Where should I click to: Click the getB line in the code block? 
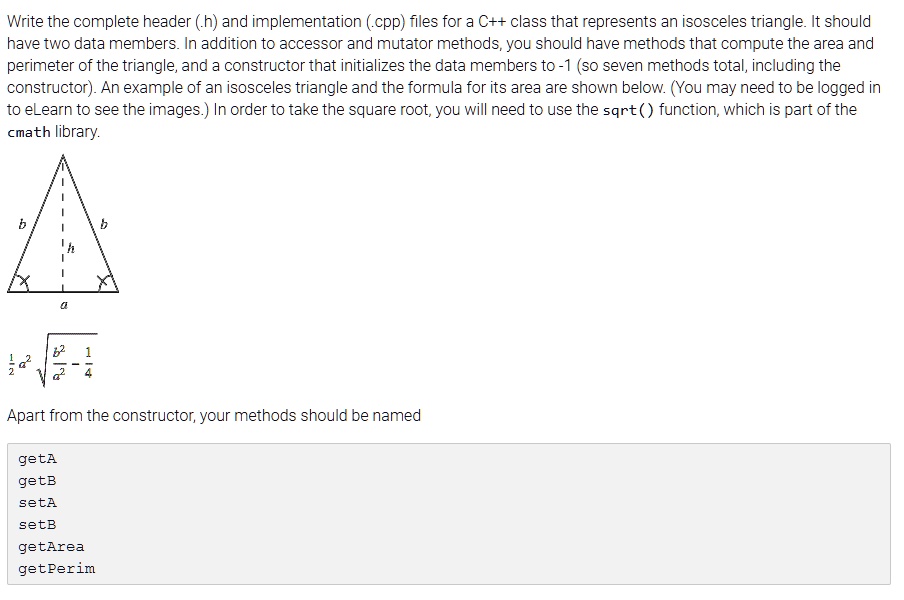click(37, 481)
